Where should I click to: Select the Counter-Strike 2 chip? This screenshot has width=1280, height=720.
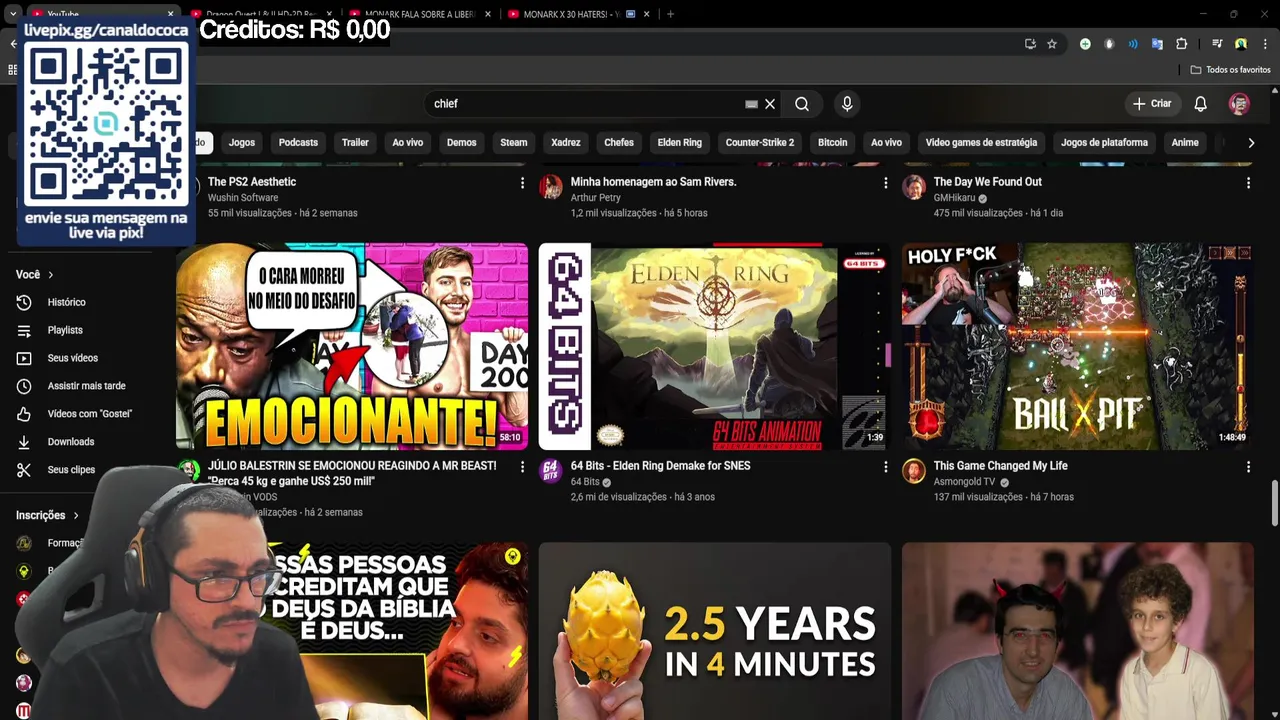click(x=760, y=143)
